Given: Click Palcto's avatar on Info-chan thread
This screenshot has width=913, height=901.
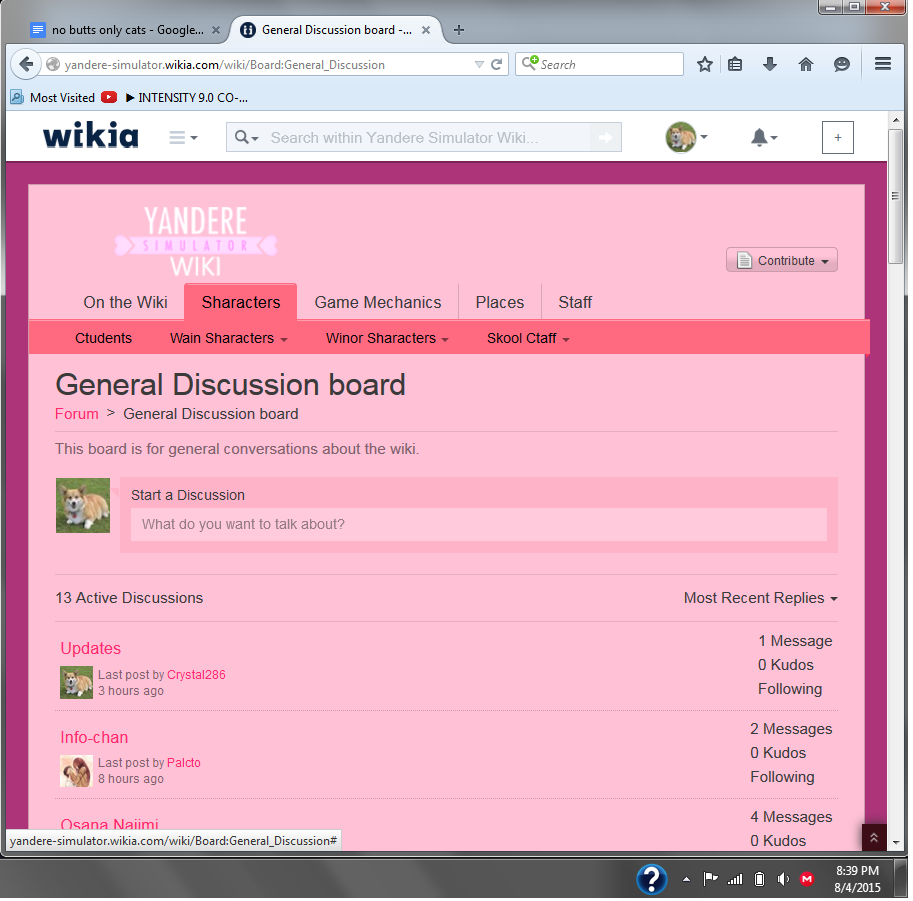Looking at the screenshot, I should click(x=76, y=771).
